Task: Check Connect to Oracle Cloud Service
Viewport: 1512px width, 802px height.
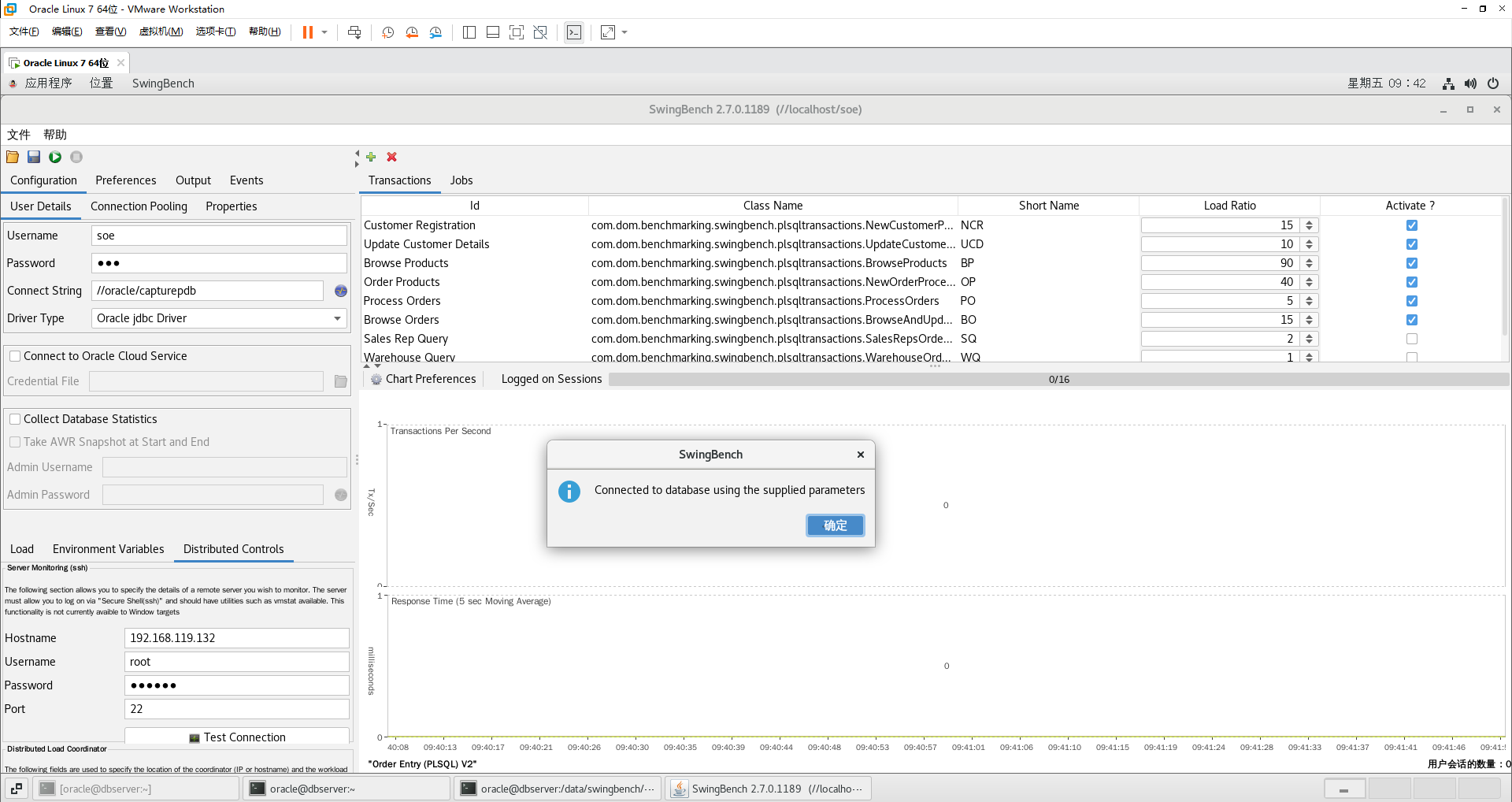Action: click(15, 356)
